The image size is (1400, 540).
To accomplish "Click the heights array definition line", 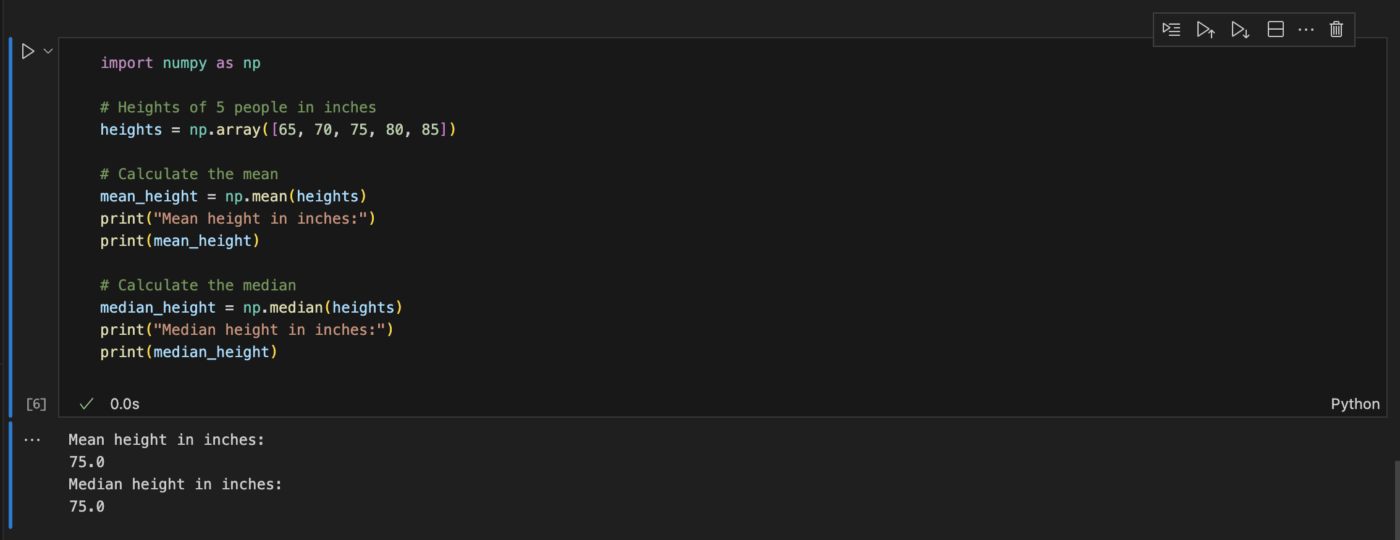I will click(277, 130).
